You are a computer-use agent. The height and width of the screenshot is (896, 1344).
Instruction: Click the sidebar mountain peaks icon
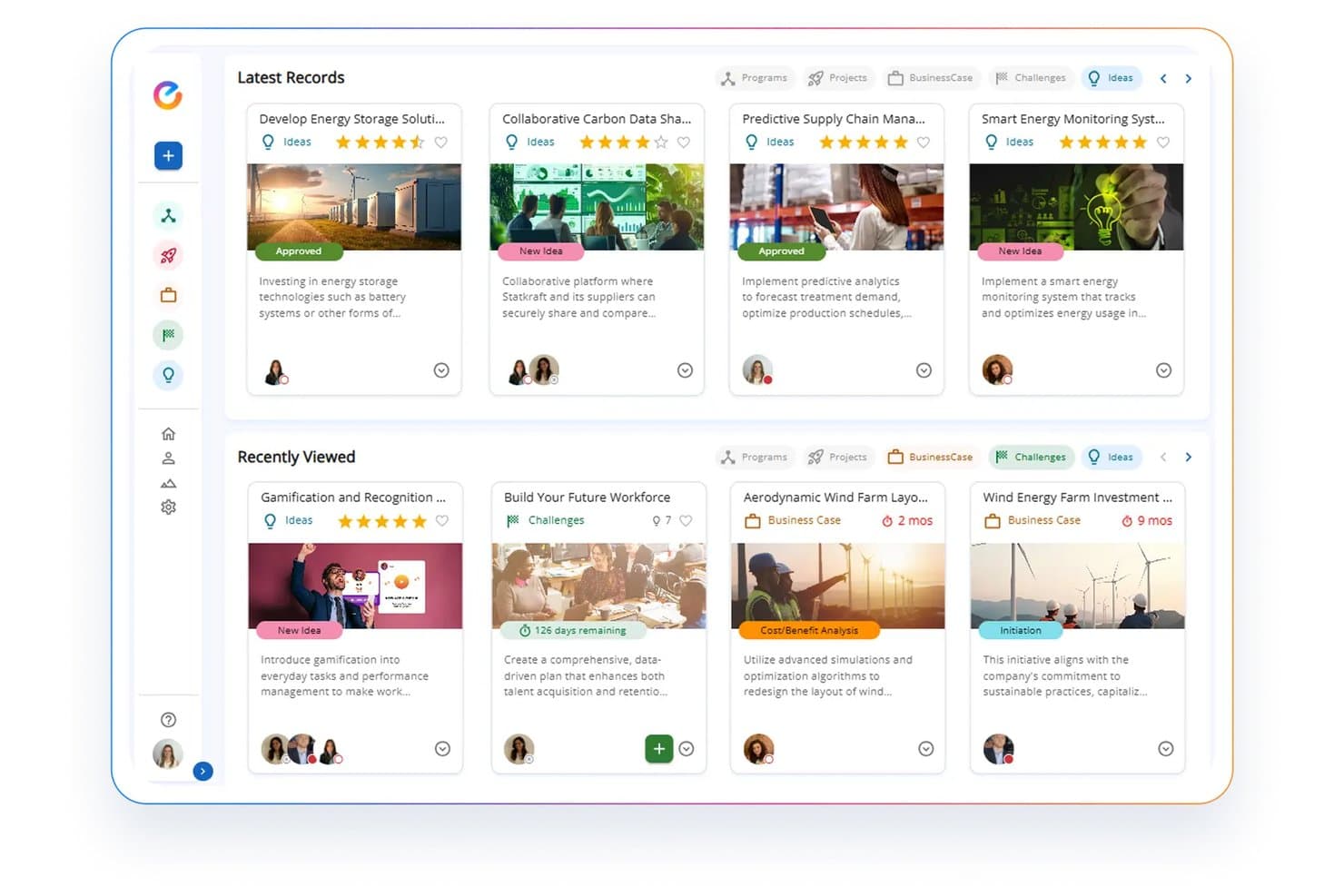[x=168, y=483]
